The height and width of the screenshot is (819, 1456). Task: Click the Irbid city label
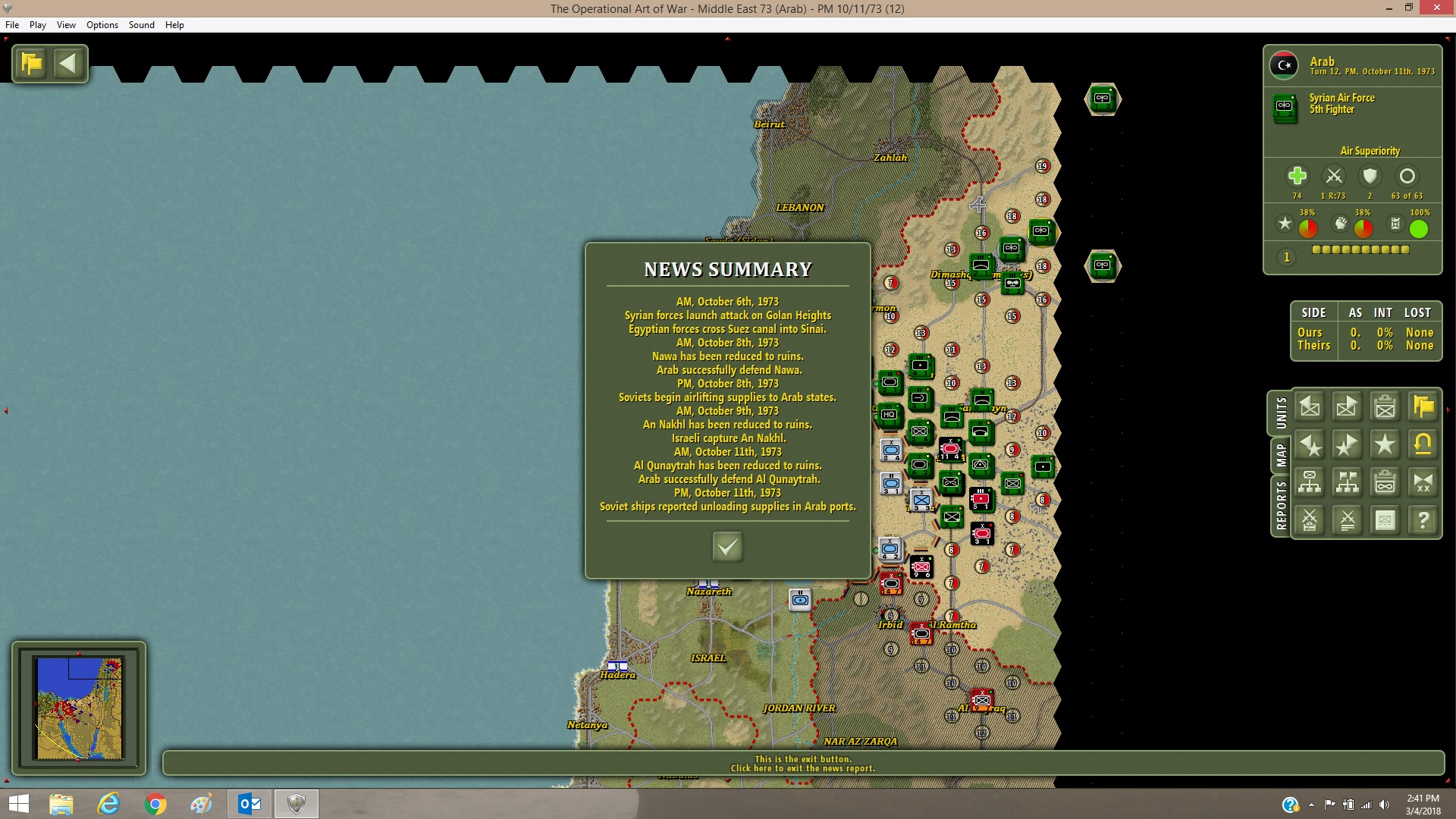(x=891, y=625)
